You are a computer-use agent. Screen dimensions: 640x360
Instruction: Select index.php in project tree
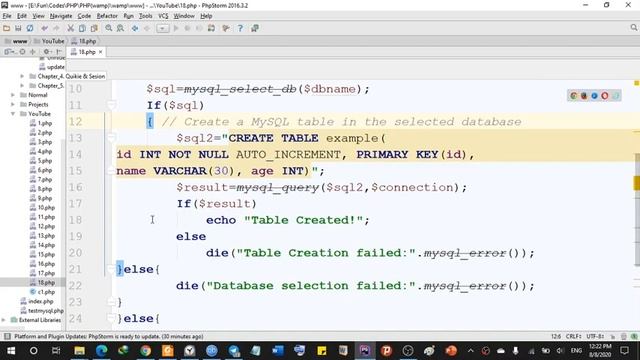pyautogui.click(x=37, y=302)
